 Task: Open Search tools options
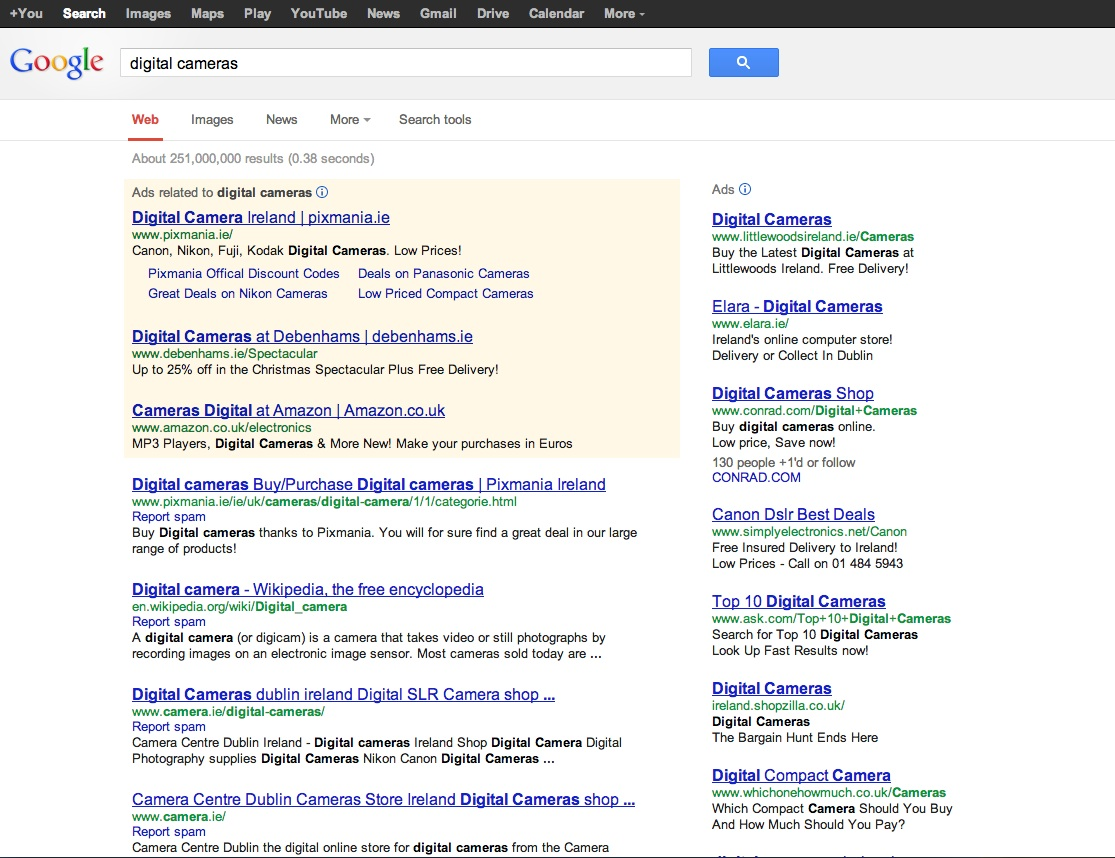pos(435,119)
